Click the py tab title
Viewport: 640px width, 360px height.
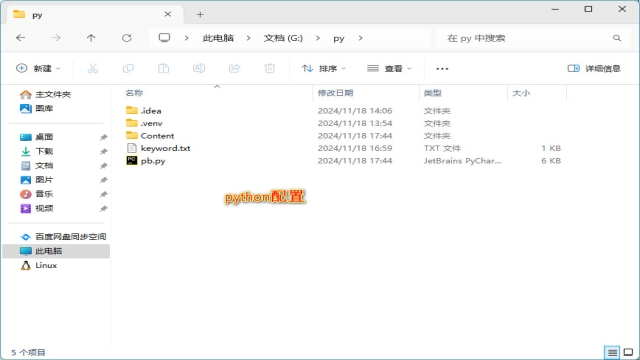(37, 15)
